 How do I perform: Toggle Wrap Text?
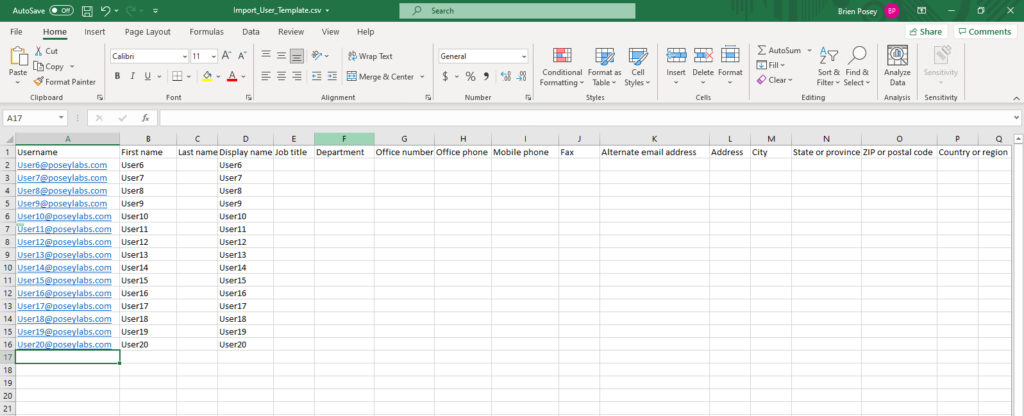point(370,56)
